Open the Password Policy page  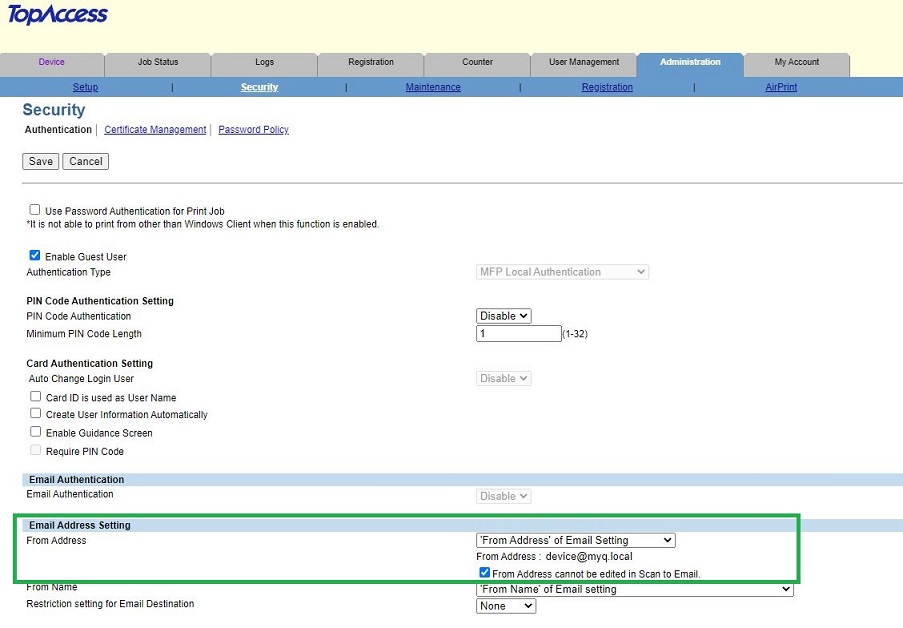[252, 129]
